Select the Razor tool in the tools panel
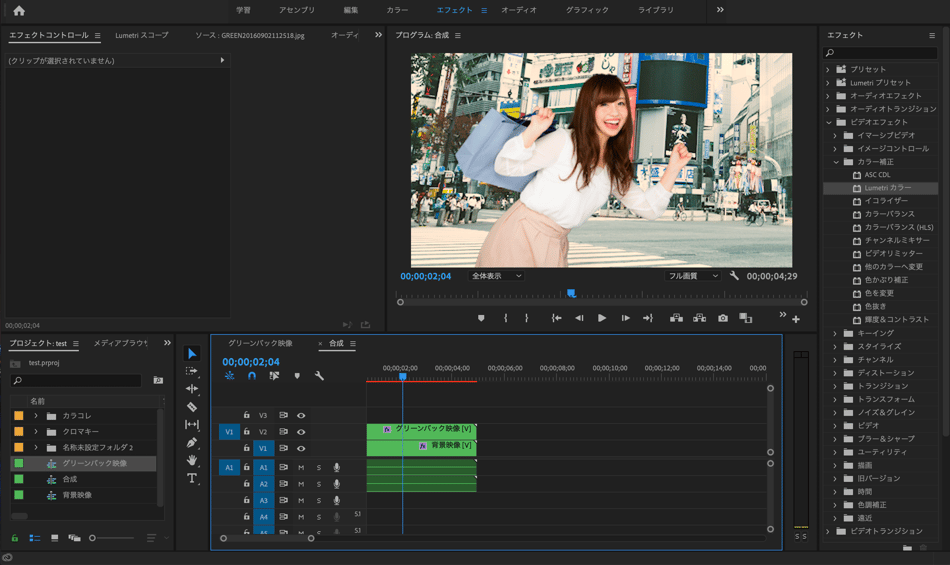Image resolution: width=950 pixels, height=565 pixels. 192,407
